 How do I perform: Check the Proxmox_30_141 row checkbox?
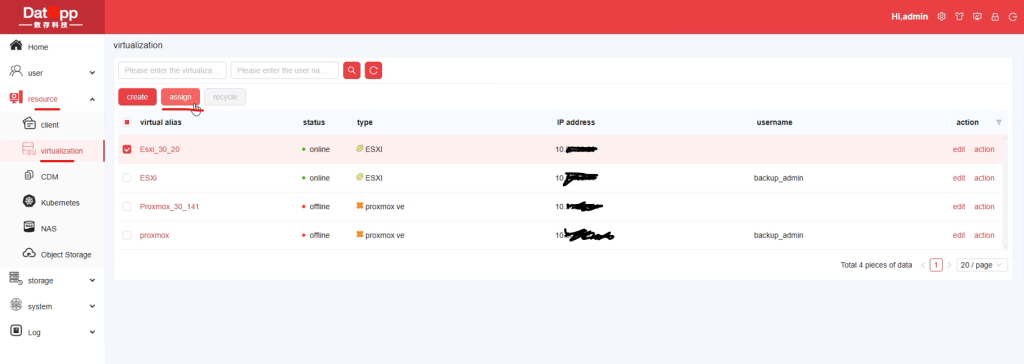pyautogui.click(x=127, y=207)
